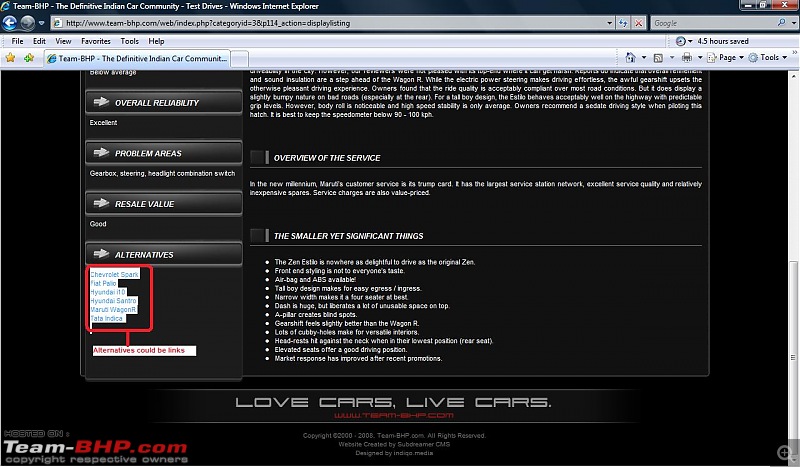Go back with the browser Back arrow
Viewport: 800px width, 467px height.
10,23
